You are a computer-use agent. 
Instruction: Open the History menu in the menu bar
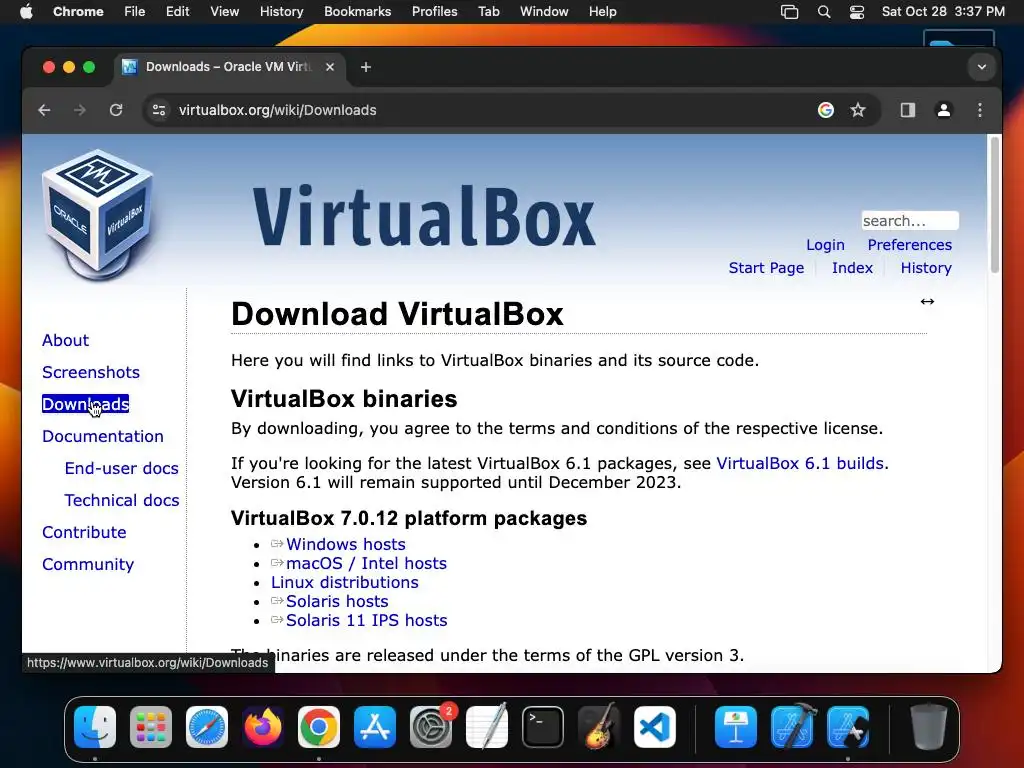tap(281, 12)
